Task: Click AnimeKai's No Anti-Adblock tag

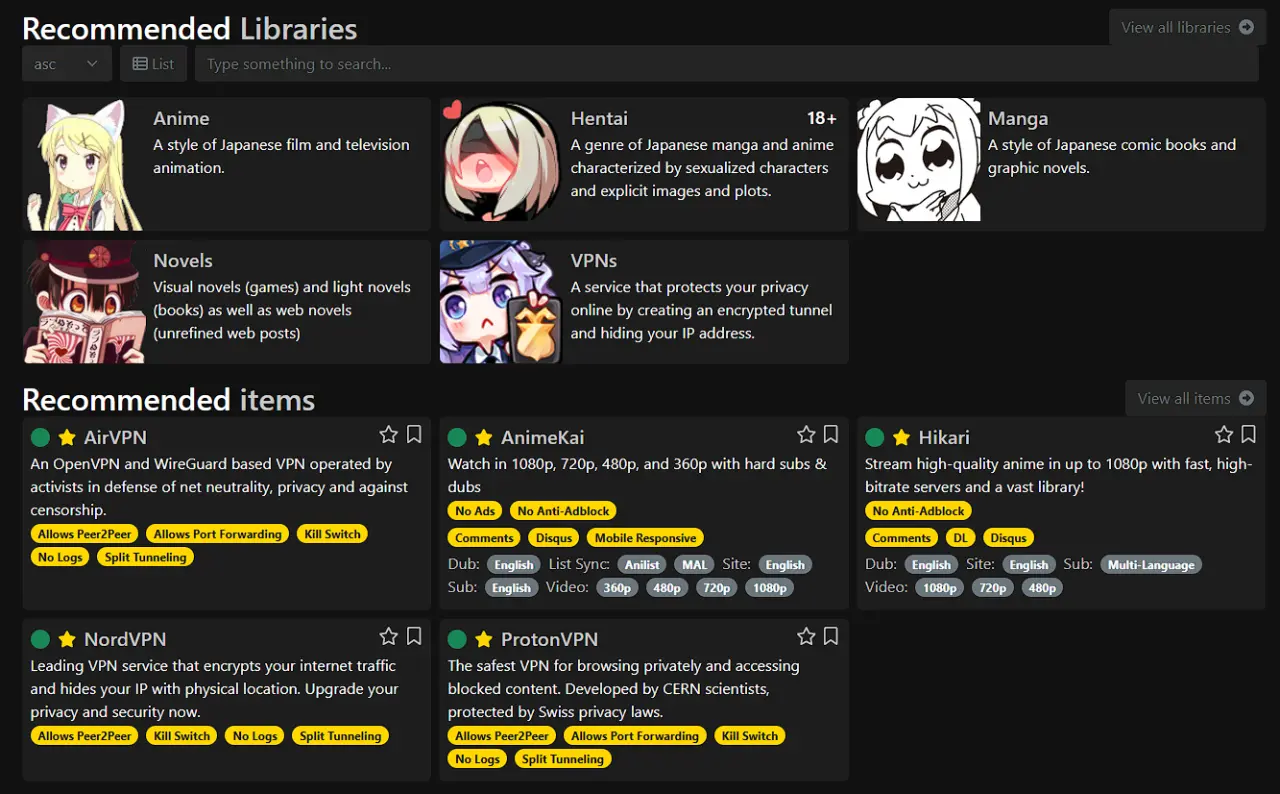Action: tap(563, 511)
